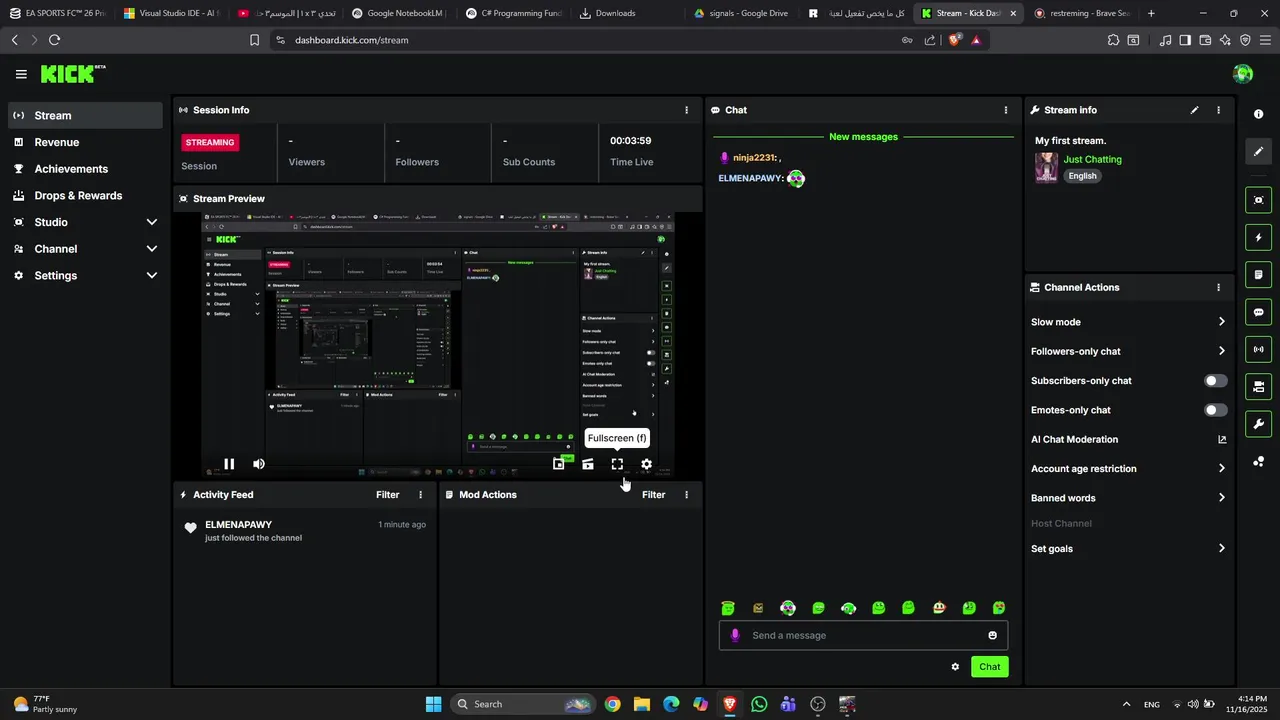Toggle the Chat bubble icon in right sidebar
The width and height of the screenshot is (1280, 720).
(x=1259, y=312)
